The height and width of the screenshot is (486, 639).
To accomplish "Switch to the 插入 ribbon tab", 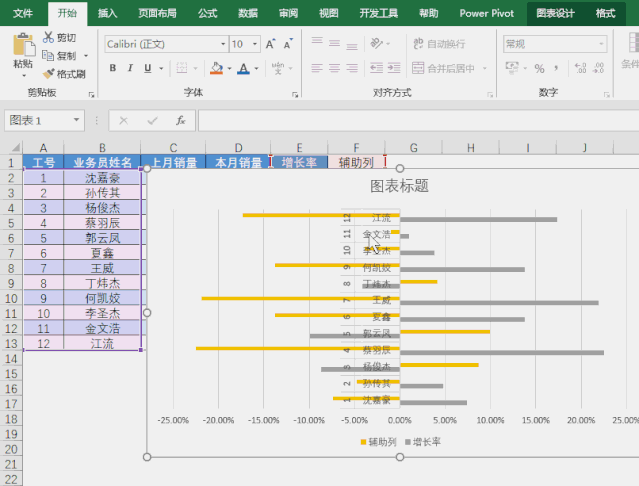I will coord(108,13).
